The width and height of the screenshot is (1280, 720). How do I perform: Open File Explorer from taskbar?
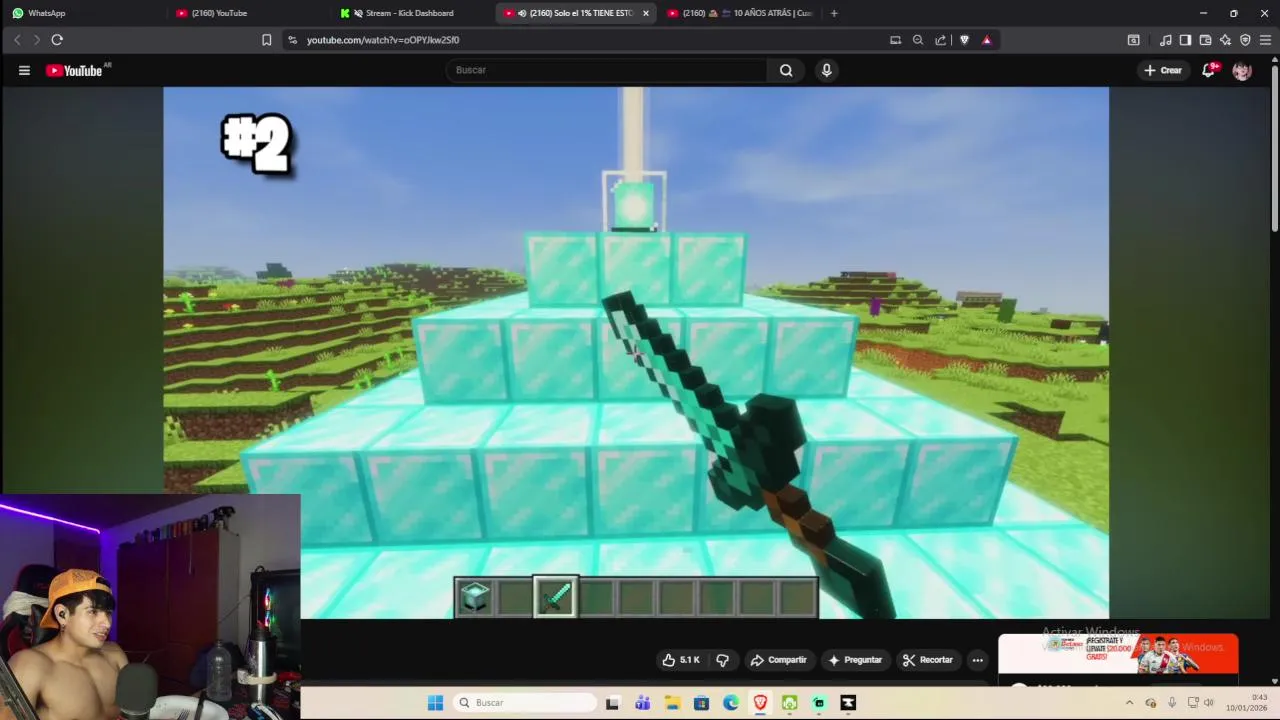click(672, 703)
